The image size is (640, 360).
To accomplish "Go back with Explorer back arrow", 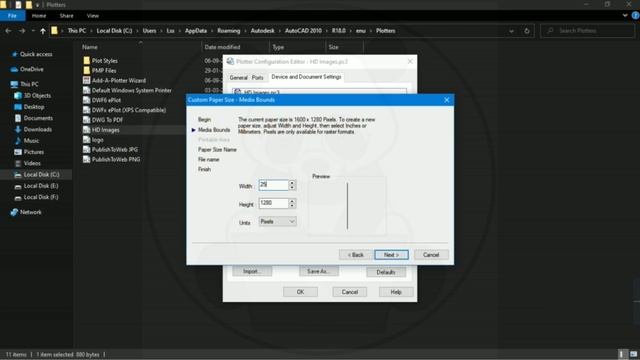I will click(x=8, y=31).
